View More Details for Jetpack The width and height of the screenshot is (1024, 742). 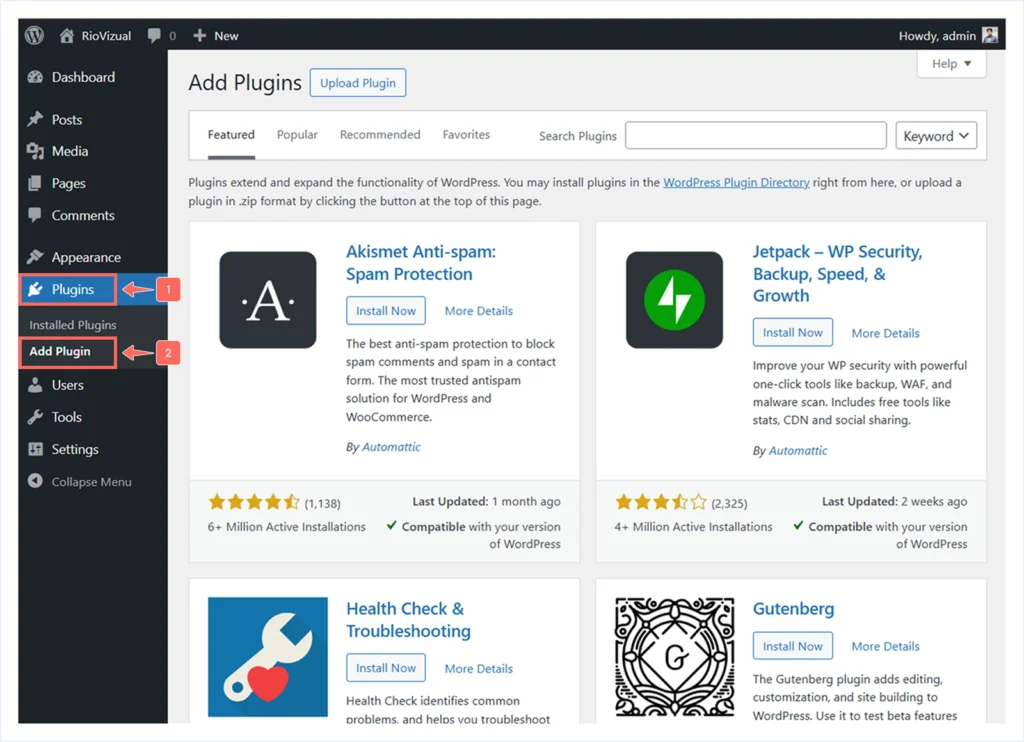click(x=885, y=332)
